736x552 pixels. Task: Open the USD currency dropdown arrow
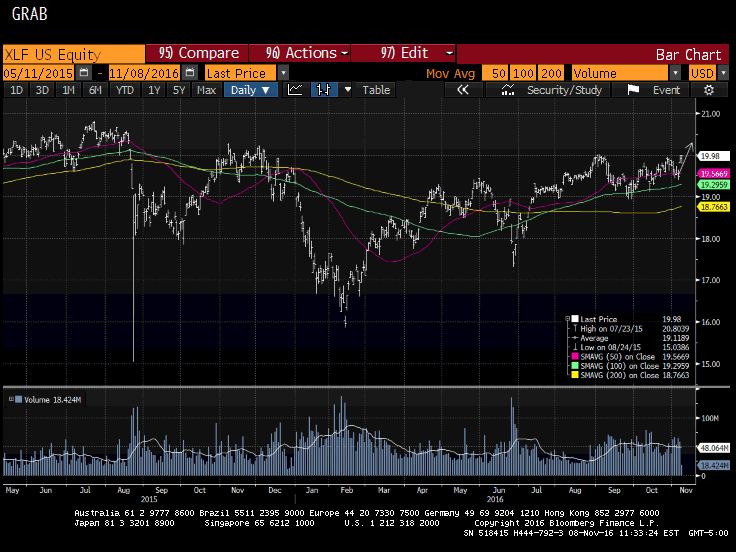click(x=723, y=73)
